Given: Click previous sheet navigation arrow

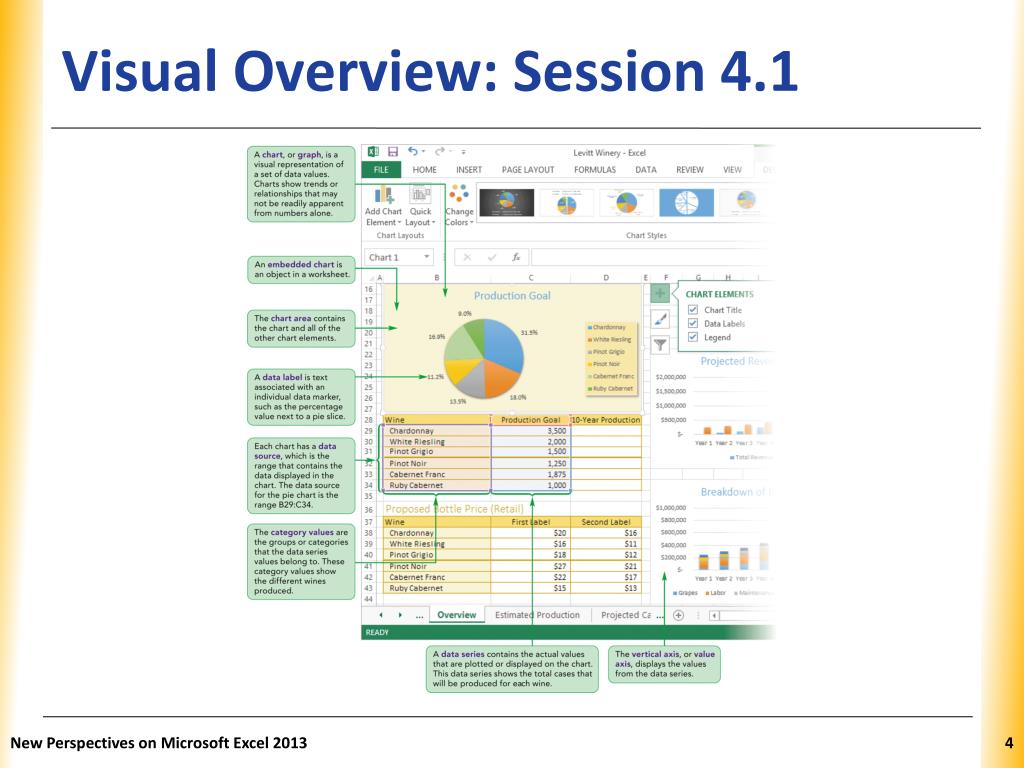Looking at the screenshot, I should 381,615.
